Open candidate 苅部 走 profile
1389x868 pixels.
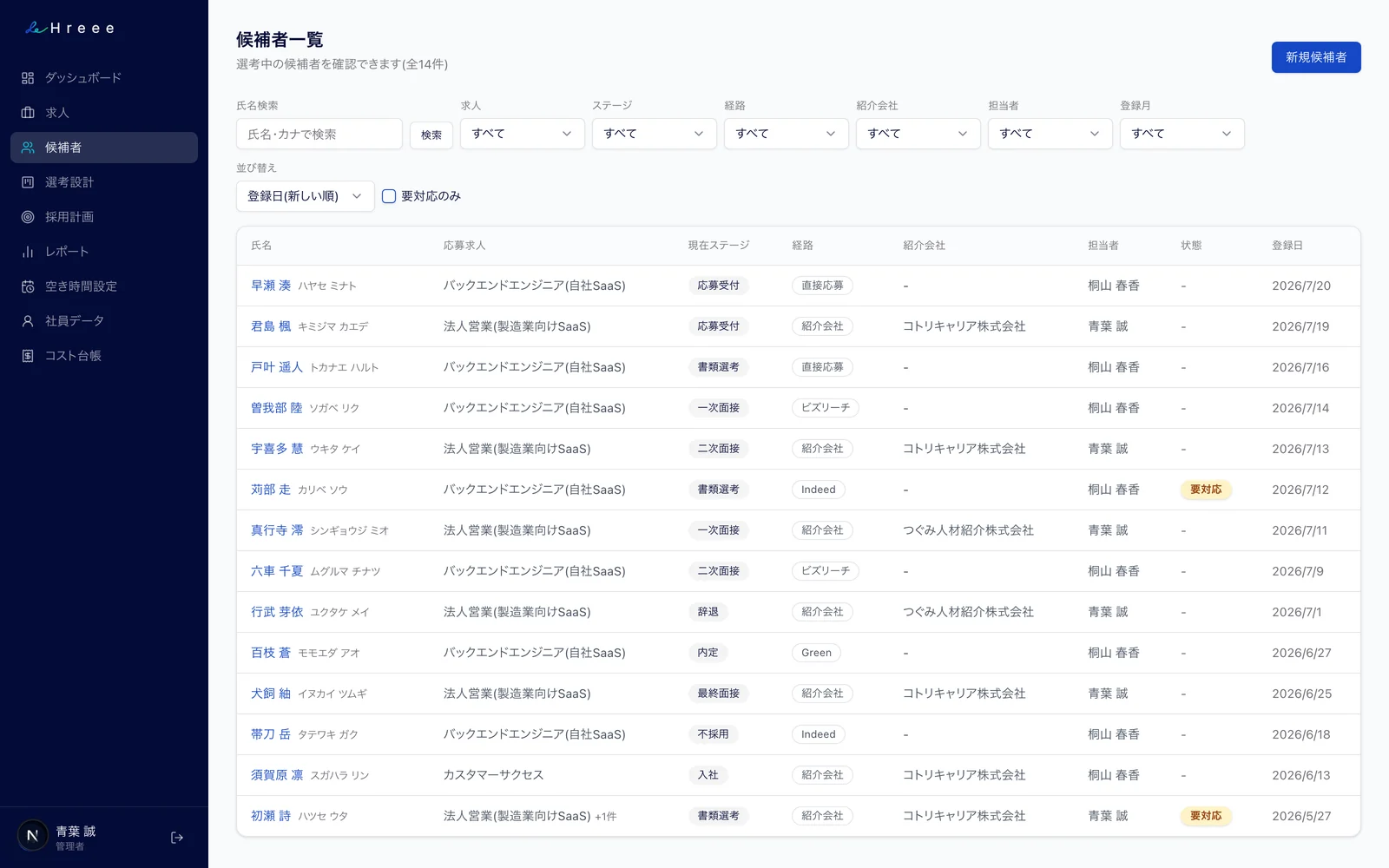tap(271, 490)
